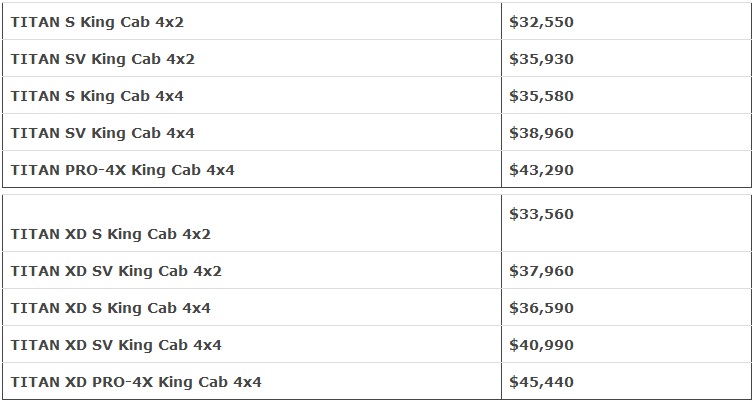Select the $35,580 price cell
Screen dimensions: 754x401
click(x=541, y=96)
